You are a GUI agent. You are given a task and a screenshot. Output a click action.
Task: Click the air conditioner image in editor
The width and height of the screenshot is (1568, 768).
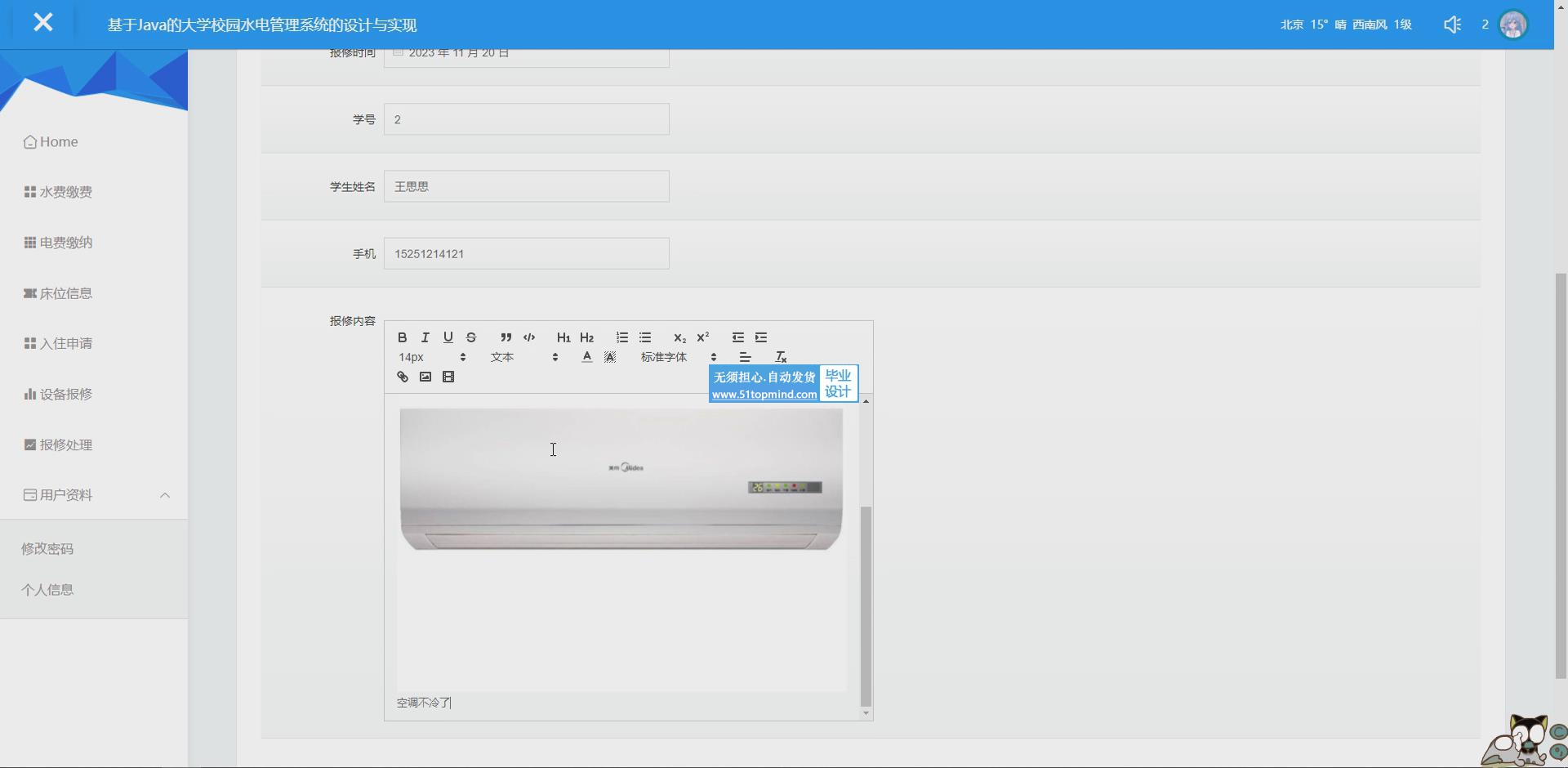621,480
